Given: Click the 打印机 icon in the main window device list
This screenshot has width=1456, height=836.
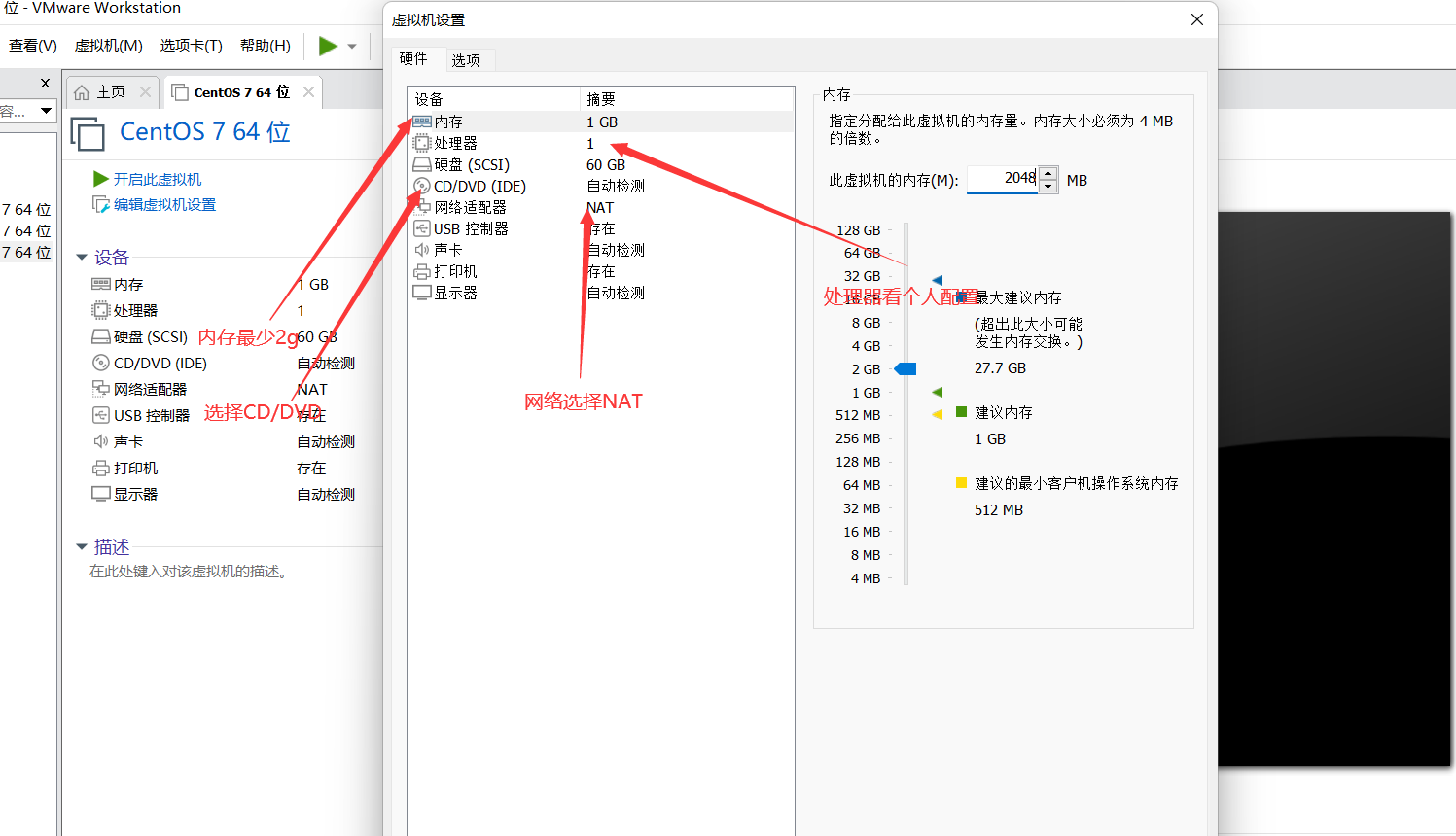Looking at the screenshot, I should (101, 468).
